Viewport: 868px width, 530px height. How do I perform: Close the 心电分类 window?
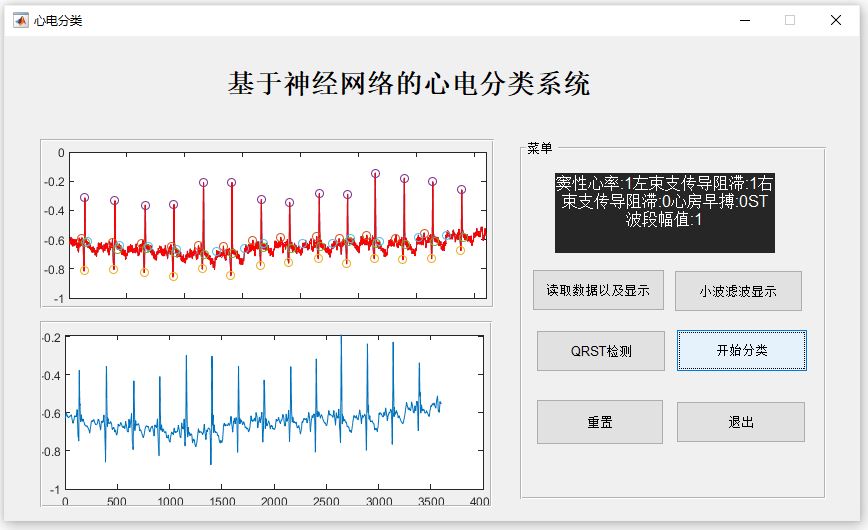[x=836, y=20]
